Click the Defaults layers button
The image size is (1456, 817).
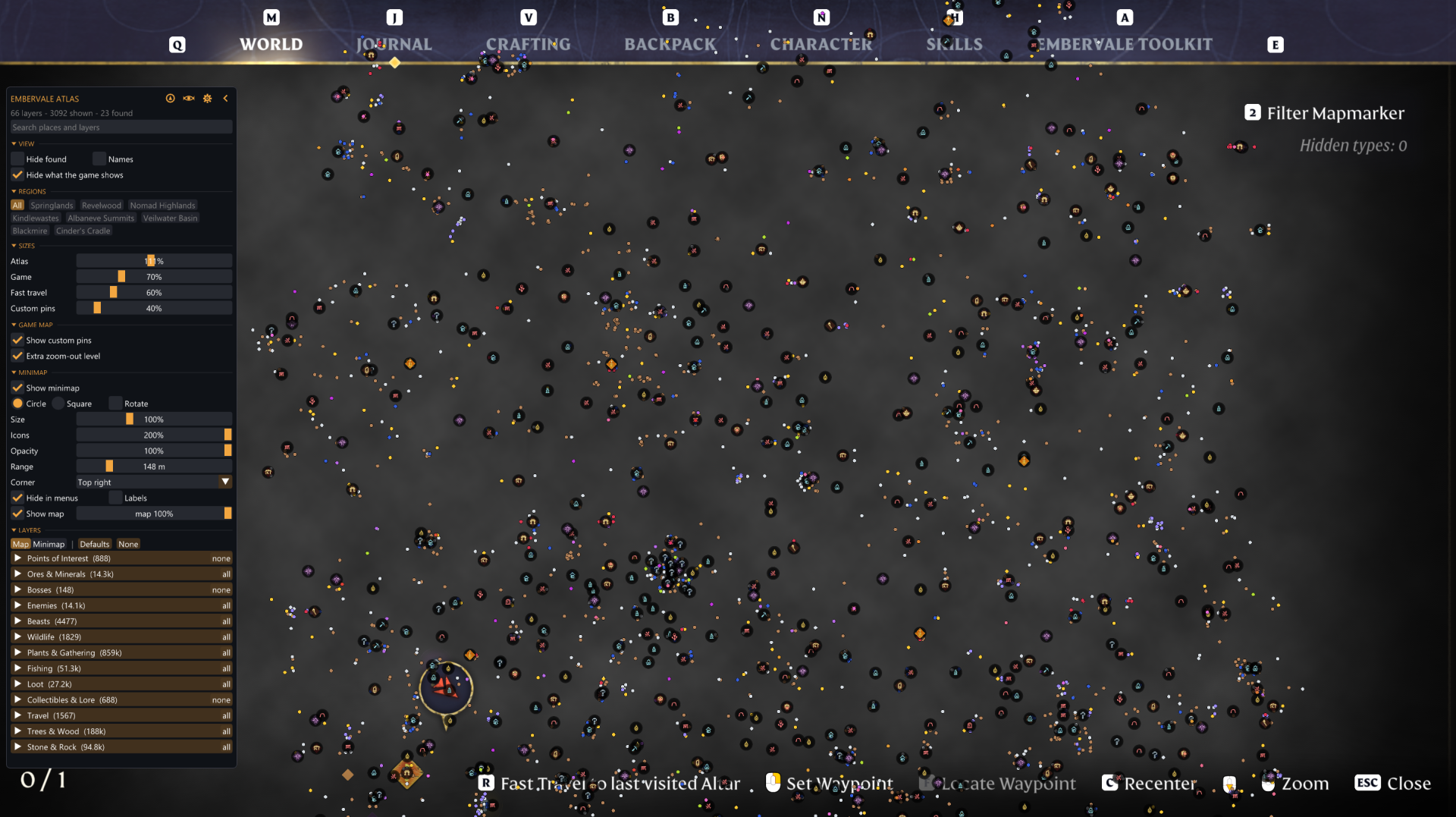(x=95, y=544)
